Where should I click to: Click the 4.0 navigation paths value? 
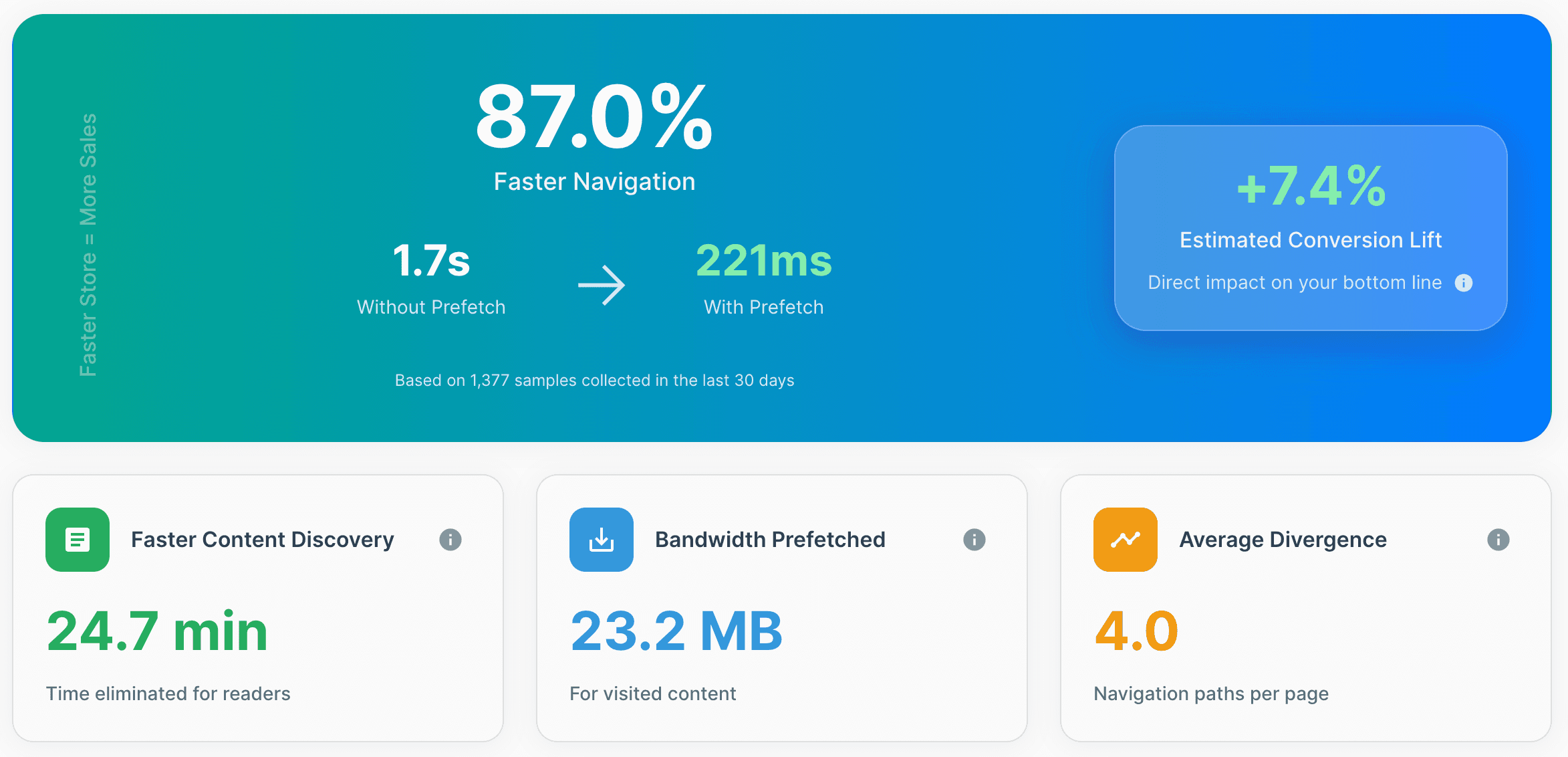pyautogui.click(x=1136, y=629)
